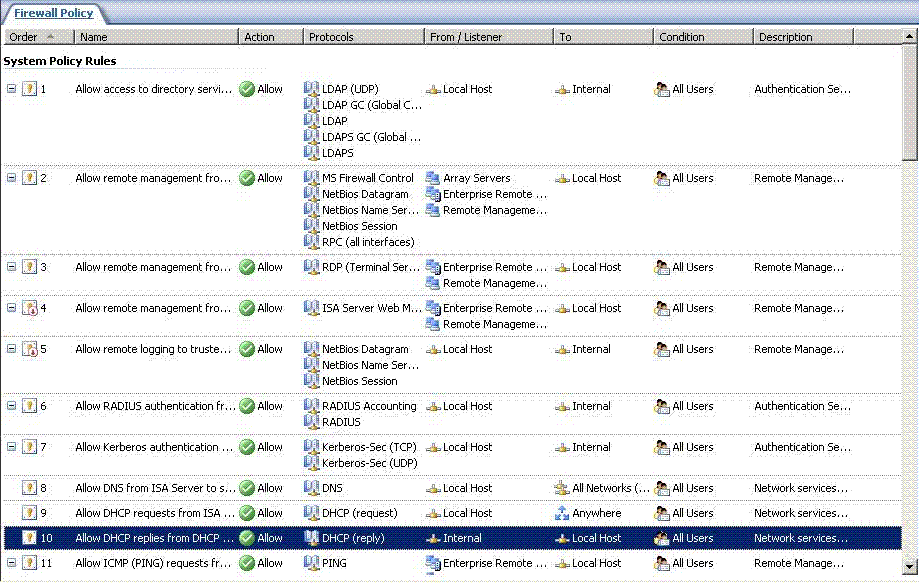Viewport: 919px width, 583px height.
Task: Select the RPC (all interfaces) protocol entry
Action: click(x=368, y=242)
